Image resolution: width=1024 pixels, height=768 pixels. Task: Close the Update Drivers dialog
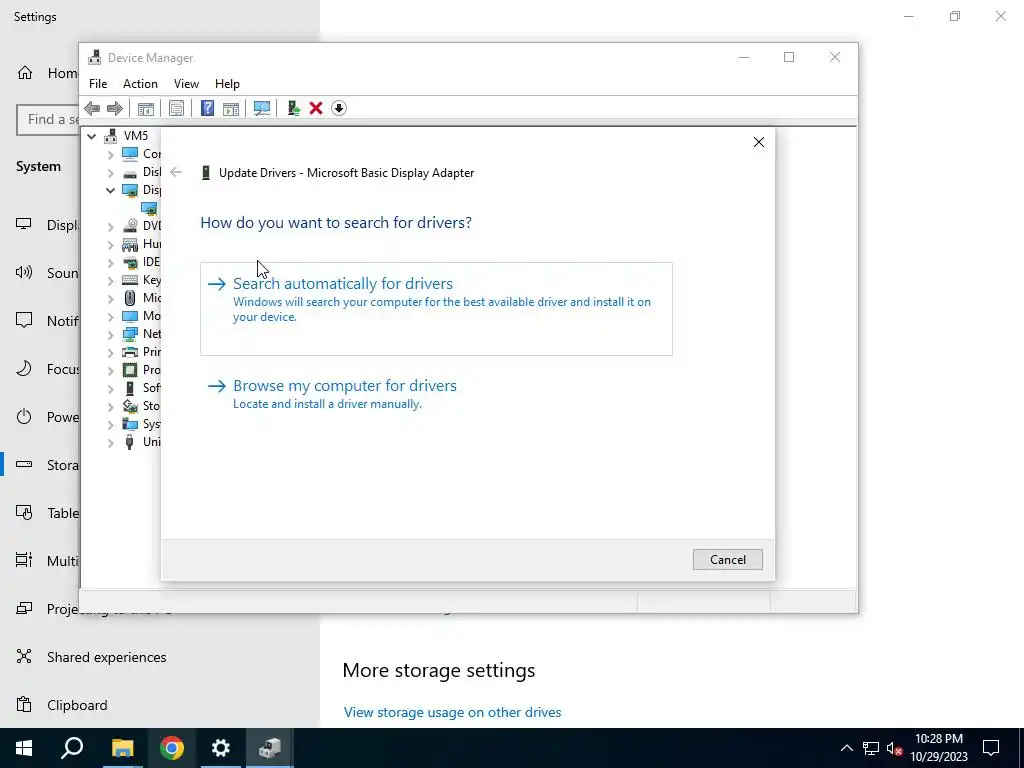[758, 142]
